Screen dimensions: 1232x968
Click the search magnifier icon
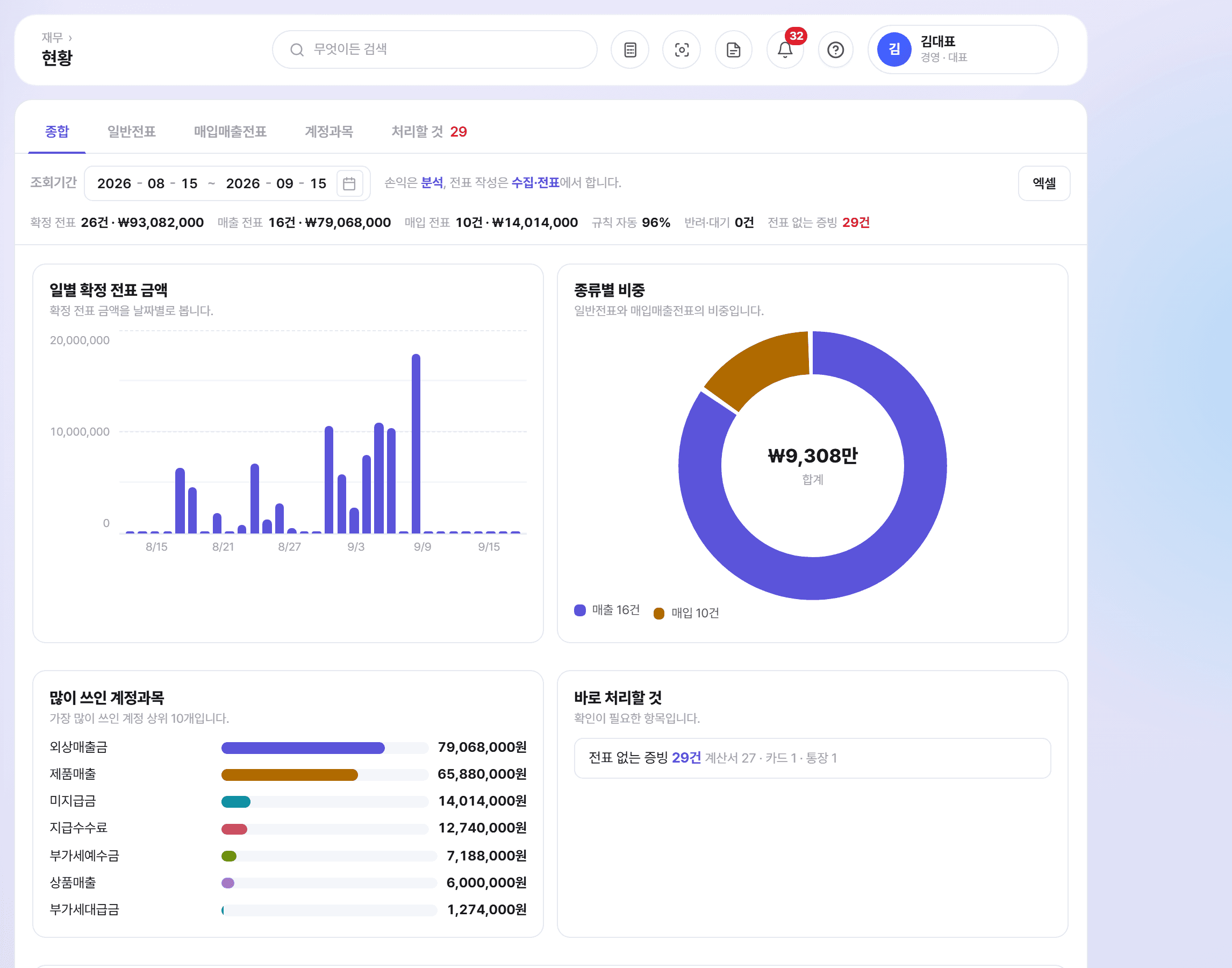click(x=297, y=50)
